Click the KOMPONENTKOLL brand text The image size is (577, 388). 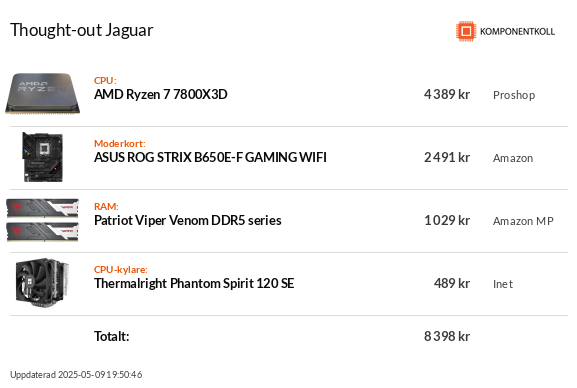pos(517,32)
